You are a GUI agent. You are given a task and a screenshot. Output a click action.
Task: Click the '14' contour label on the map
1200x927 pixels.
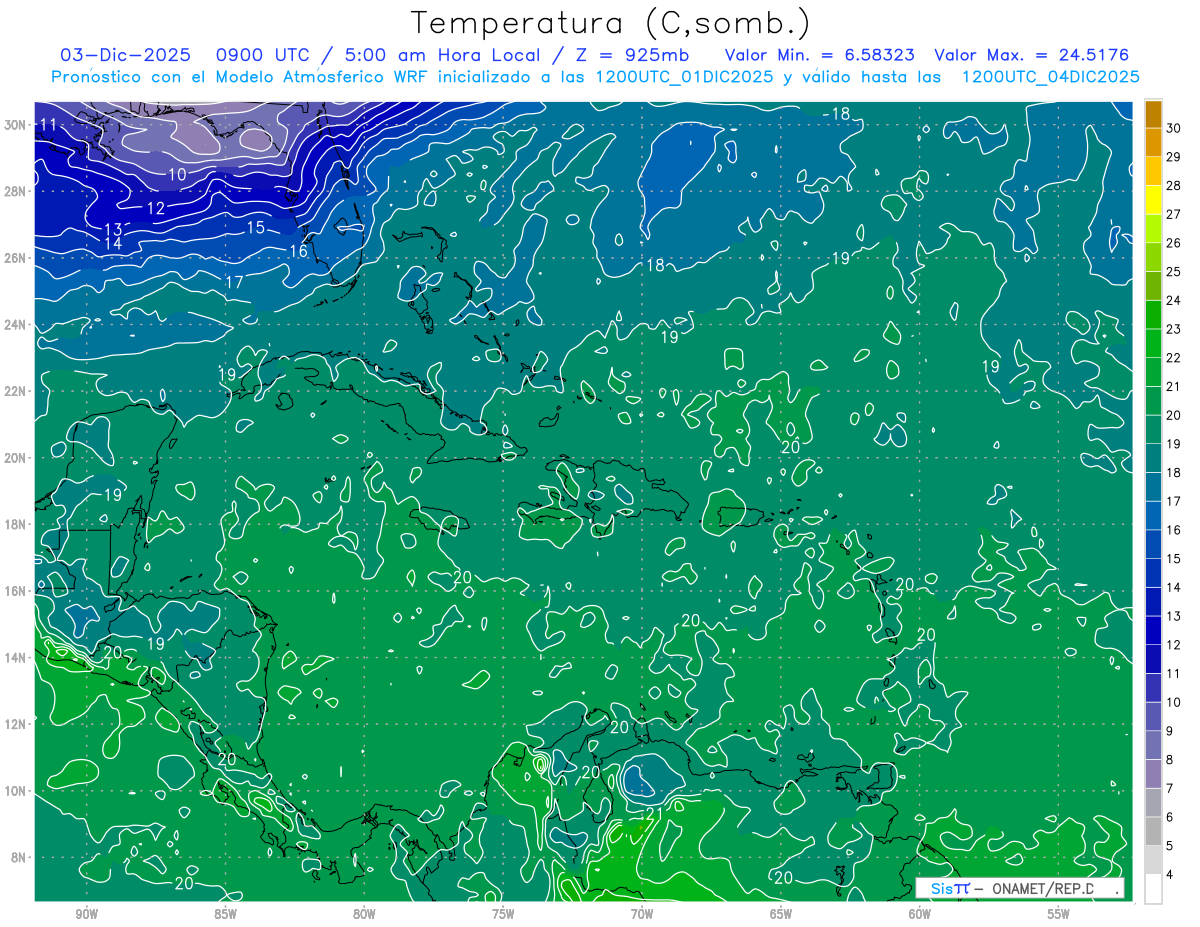coord(113,244)
